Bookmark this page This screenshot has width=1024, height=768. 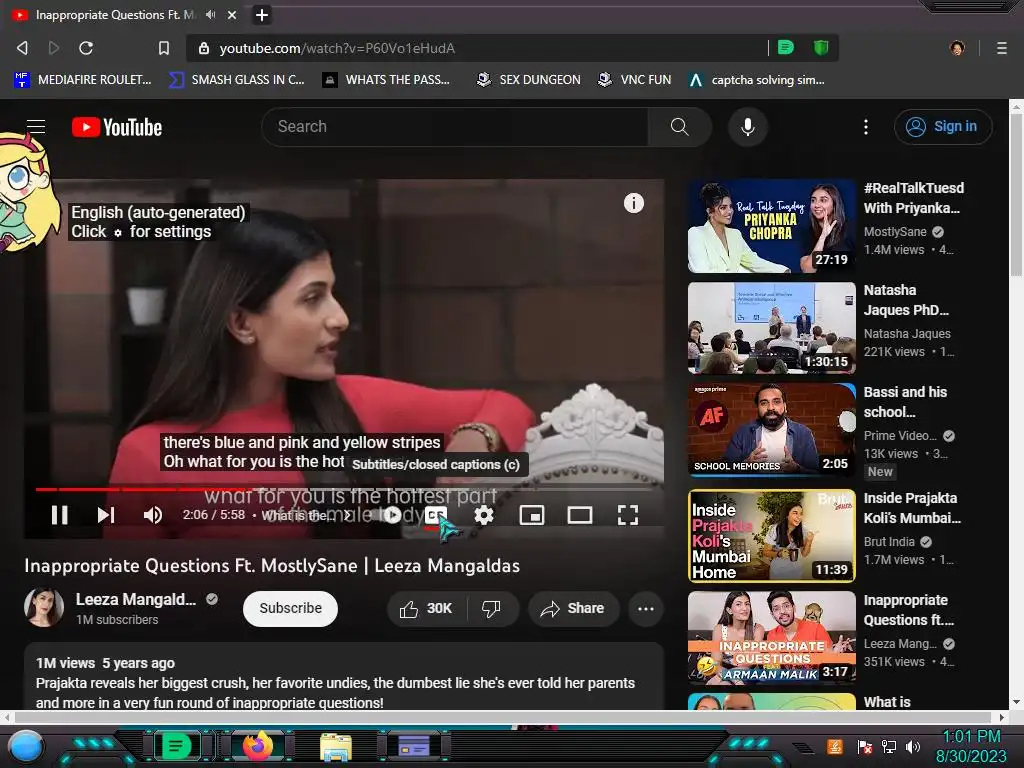click(x=164, y=48)
